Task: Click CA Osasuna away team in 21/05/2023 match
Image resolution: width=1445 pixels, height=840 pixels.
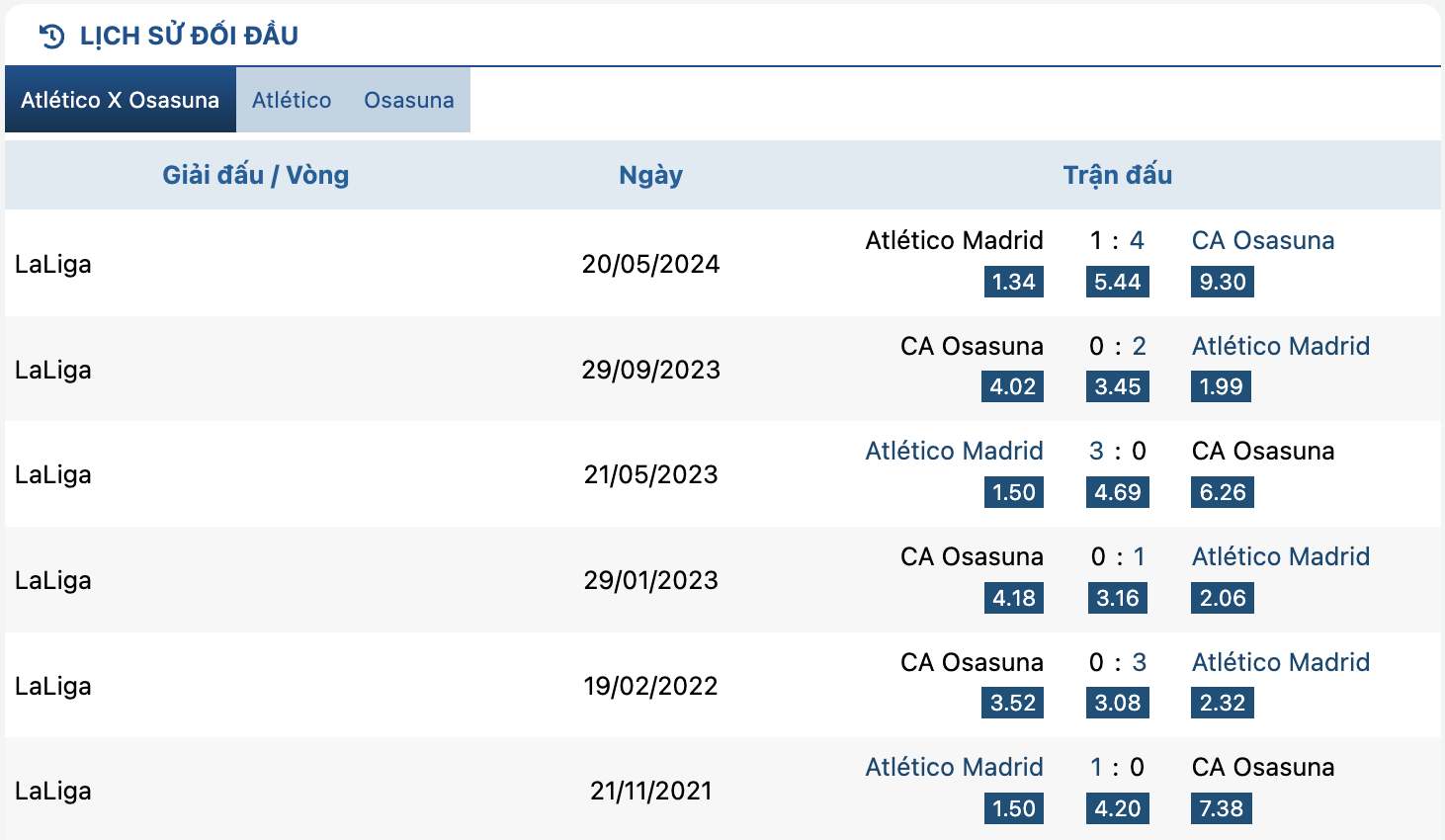Action: click(x=1263, y=451)
